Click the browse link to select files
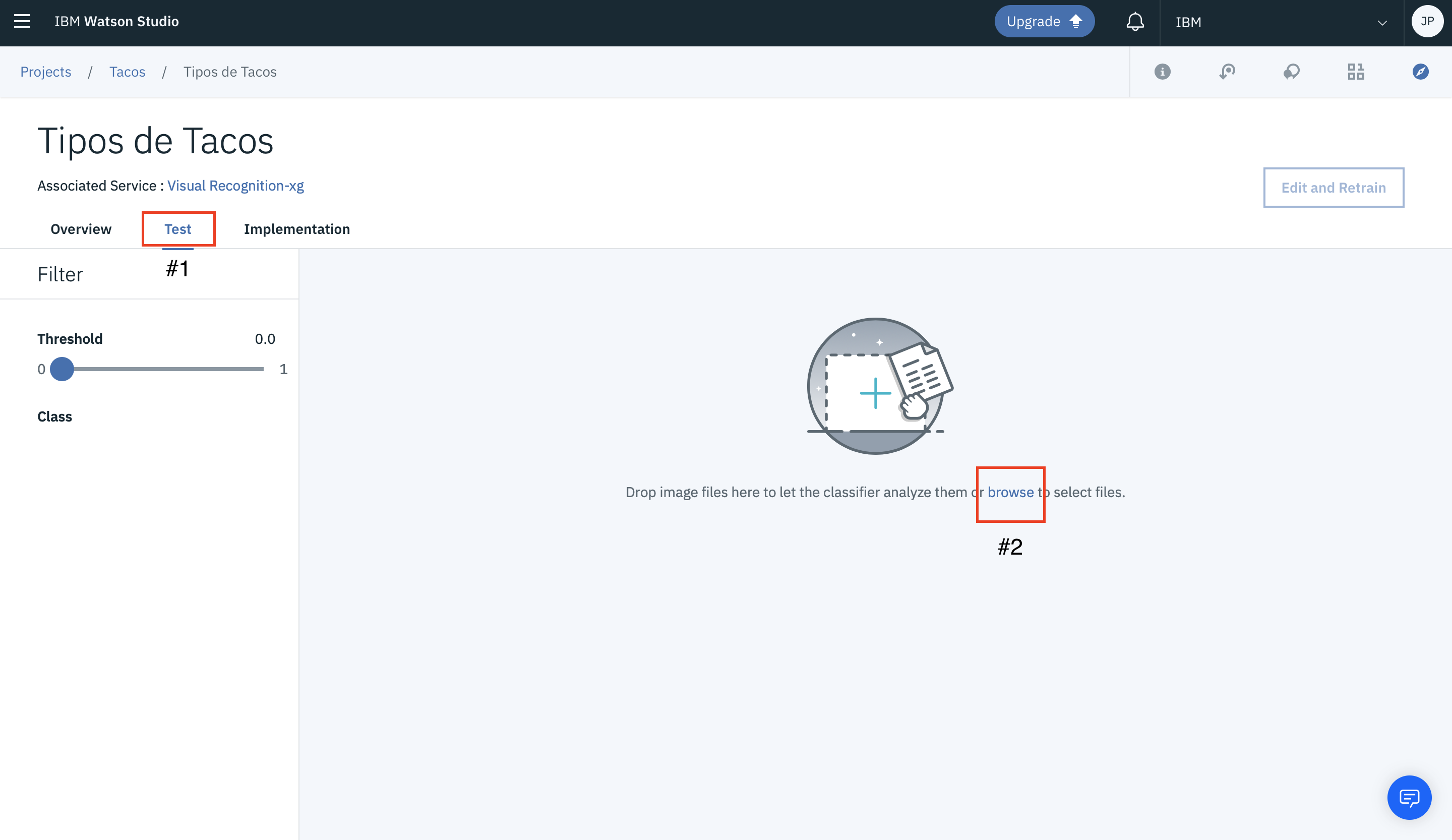1452x840 pixels. coord(1010,492)
